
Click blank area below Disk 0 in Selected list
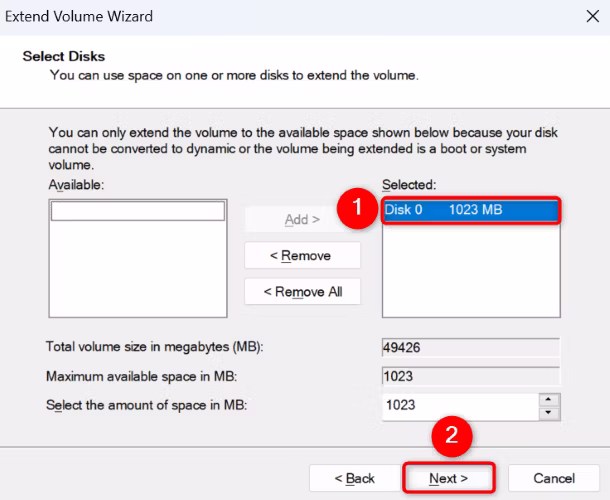tap(471, 269)
